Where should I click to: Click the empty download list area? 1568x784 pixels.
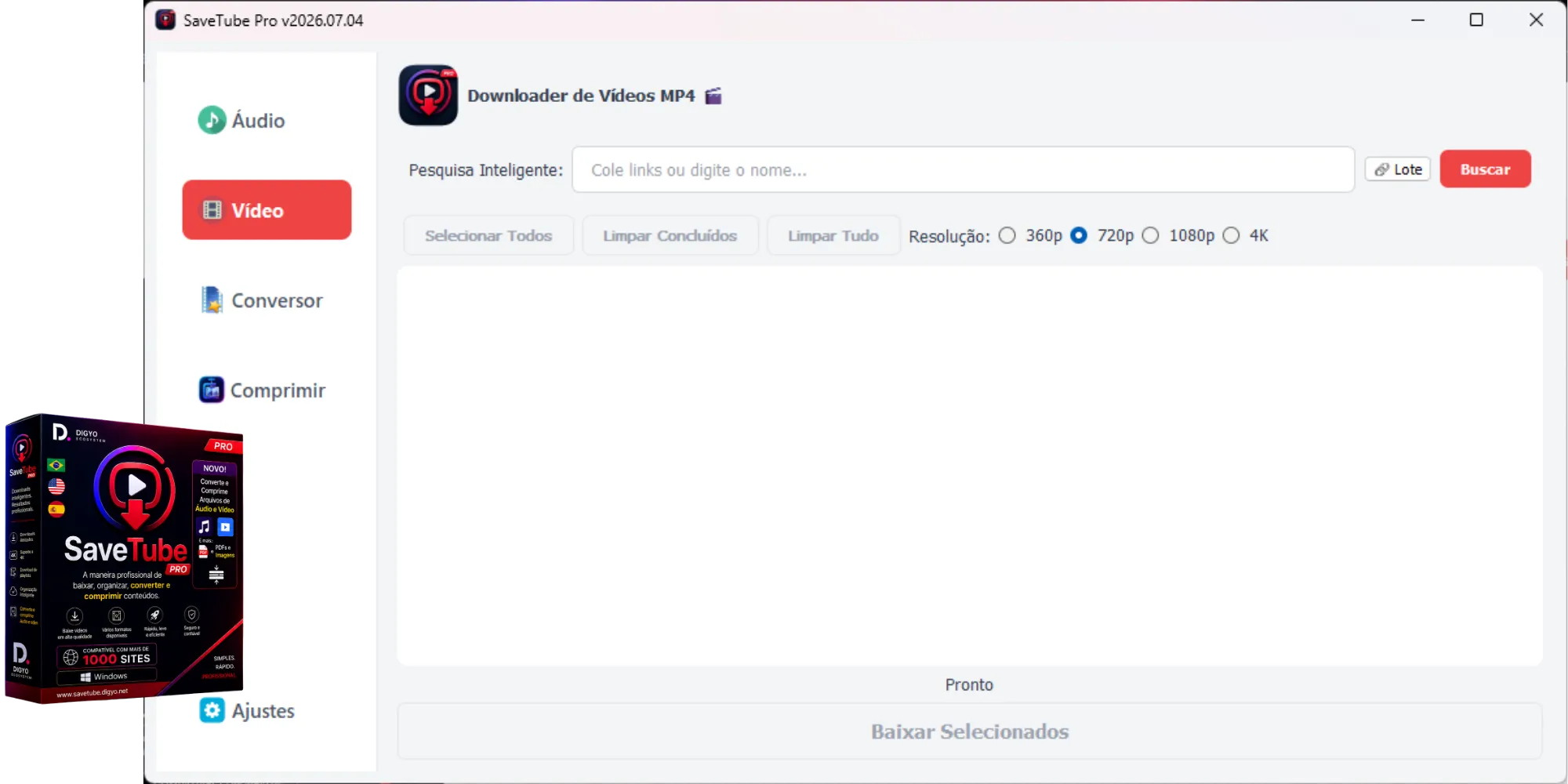click(970, 466)
